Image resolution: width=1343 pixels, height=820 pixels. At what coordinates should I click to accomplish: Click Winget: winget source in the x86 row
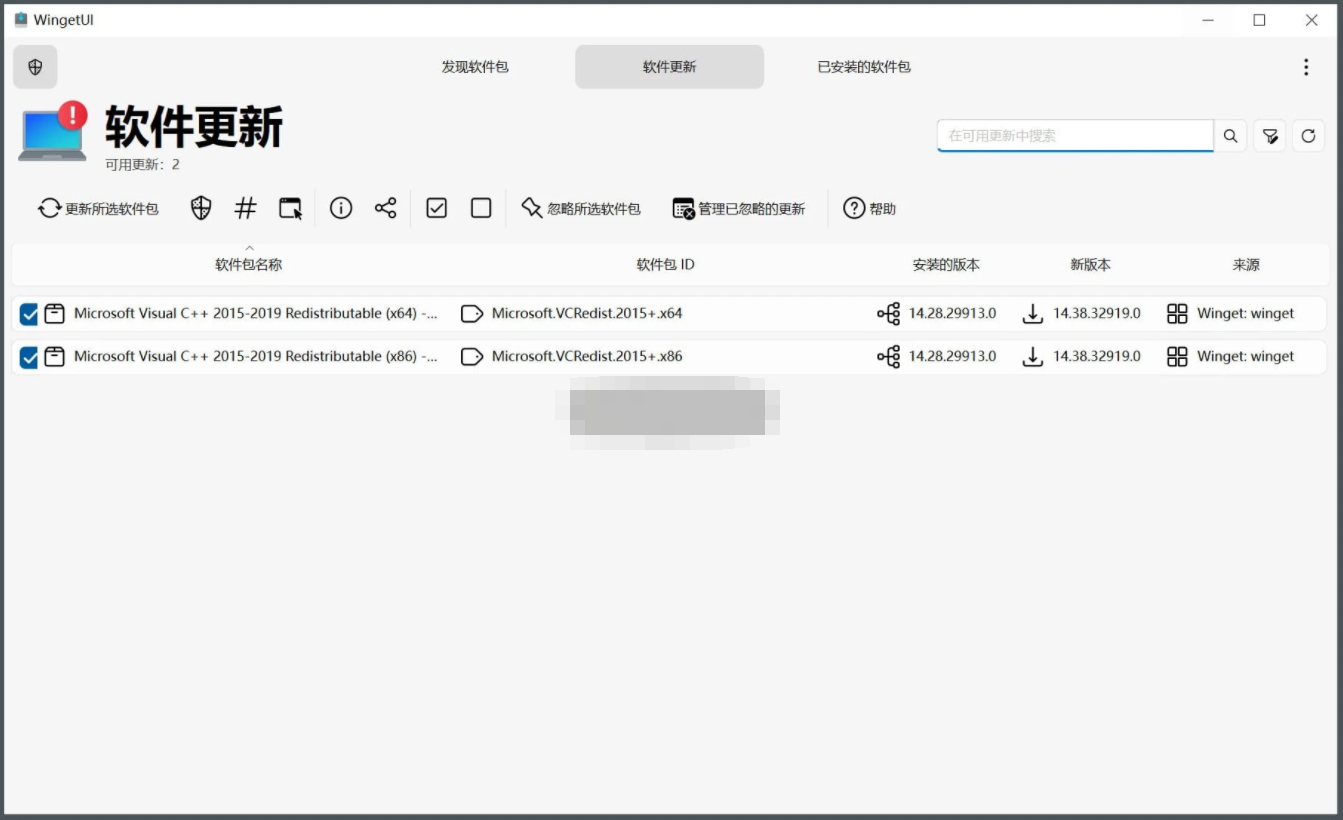1246,357
